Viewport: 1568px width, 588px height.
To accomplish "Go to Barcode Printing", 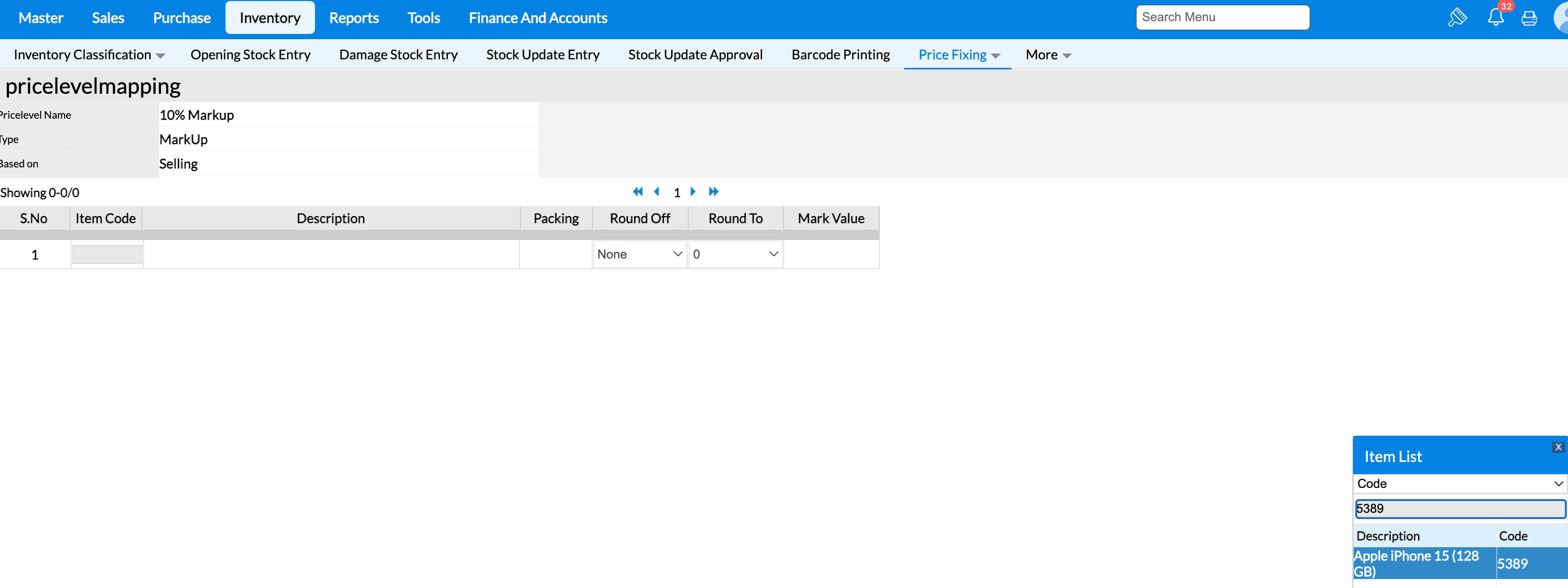I will pyautogui.click(x=840, y=55).
